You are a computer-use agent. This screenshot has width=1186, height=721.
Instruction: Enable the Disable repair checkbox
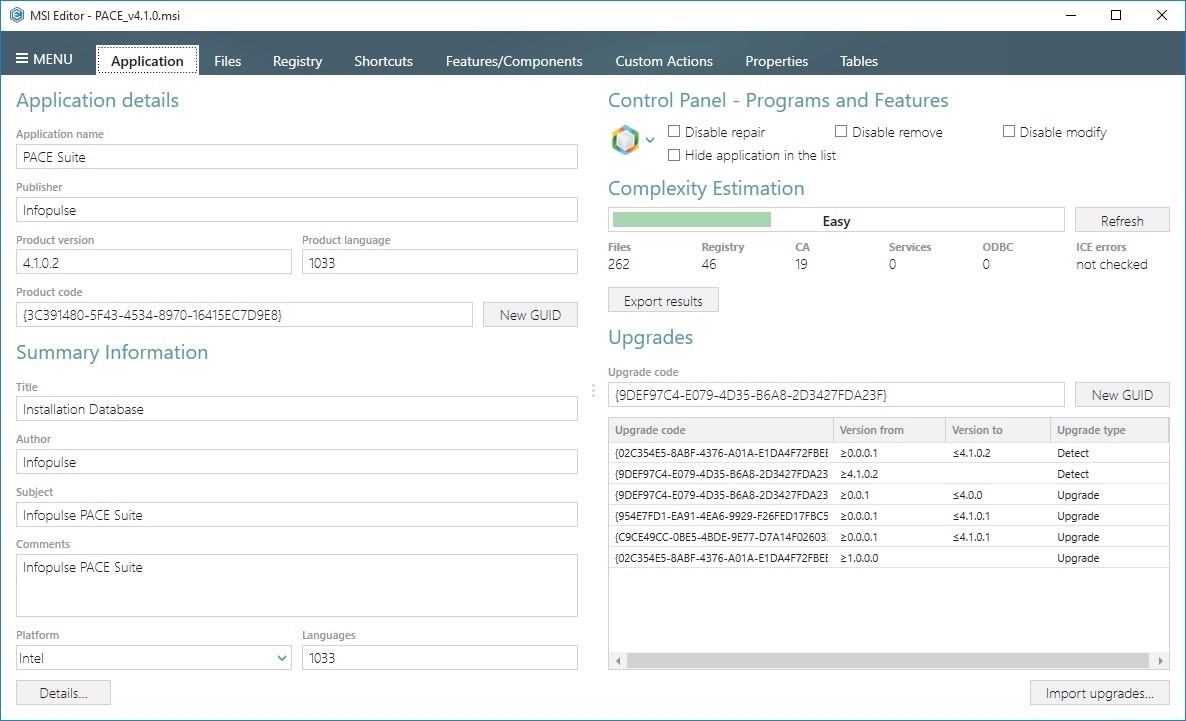coord(674,132)
